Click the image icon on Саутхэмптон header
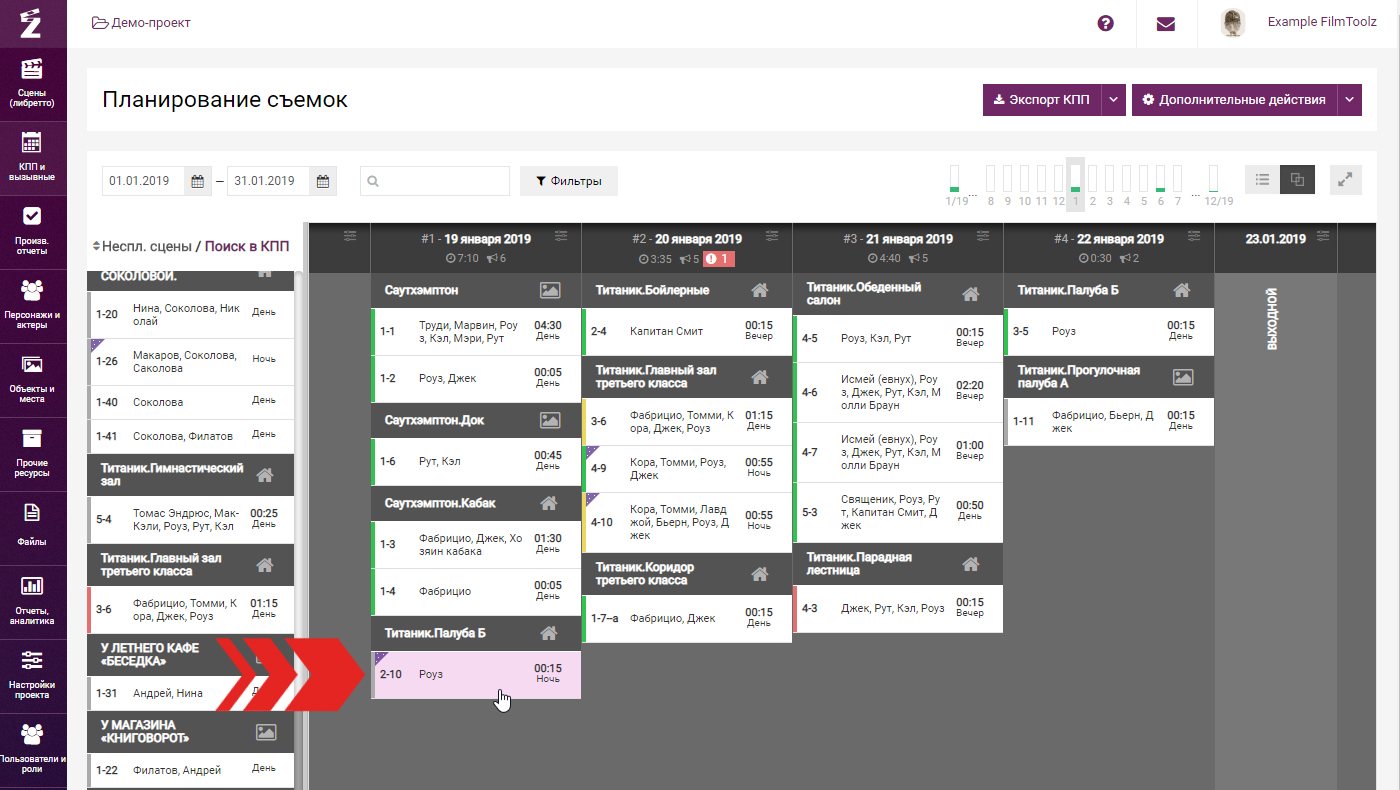 [x=549, y=290]
